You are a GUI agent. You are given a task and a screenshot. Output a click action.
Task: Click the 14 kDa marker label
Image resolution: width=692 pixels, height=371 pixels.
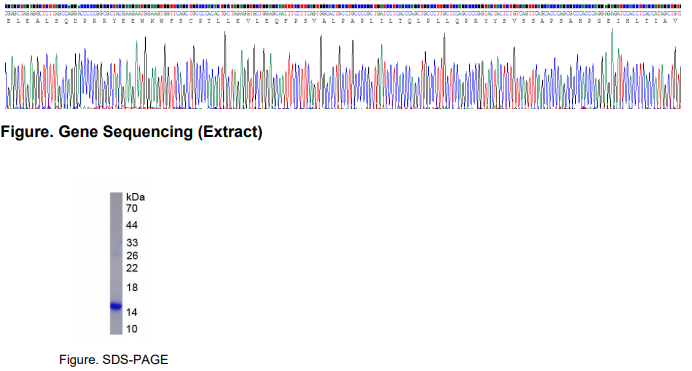pyautogui.click(x=132, y=312)
